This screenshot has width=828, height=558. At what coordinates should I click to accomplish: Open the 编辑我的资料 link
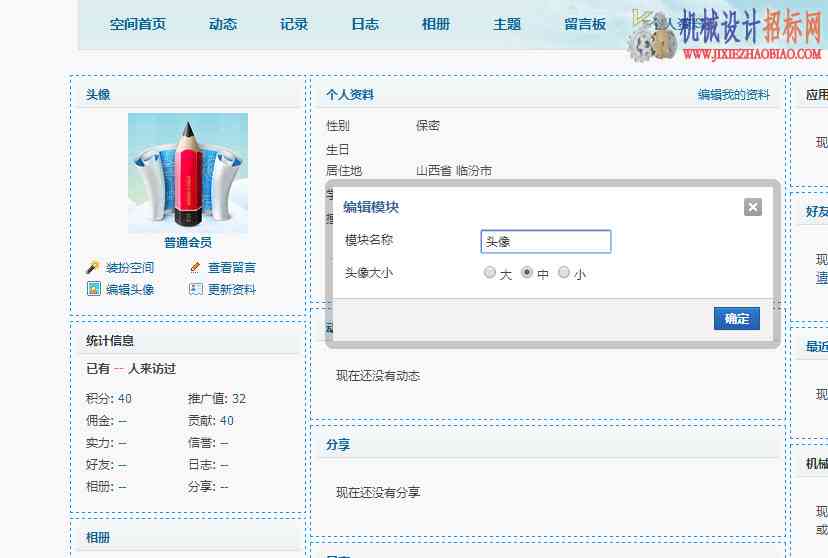click(x=733, y=95)
